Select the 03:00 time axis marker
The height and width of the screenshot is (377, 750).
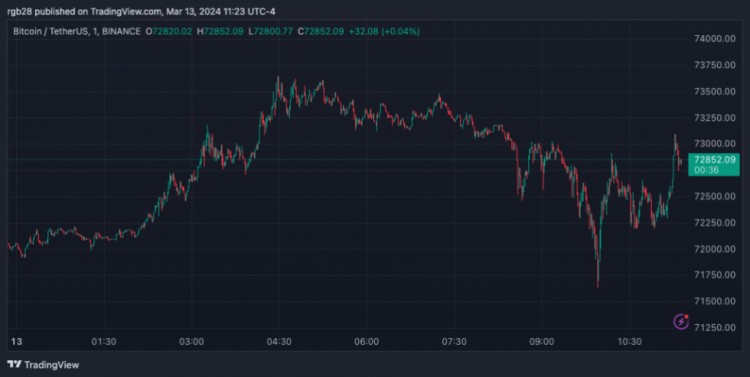[x=191, y=342]
